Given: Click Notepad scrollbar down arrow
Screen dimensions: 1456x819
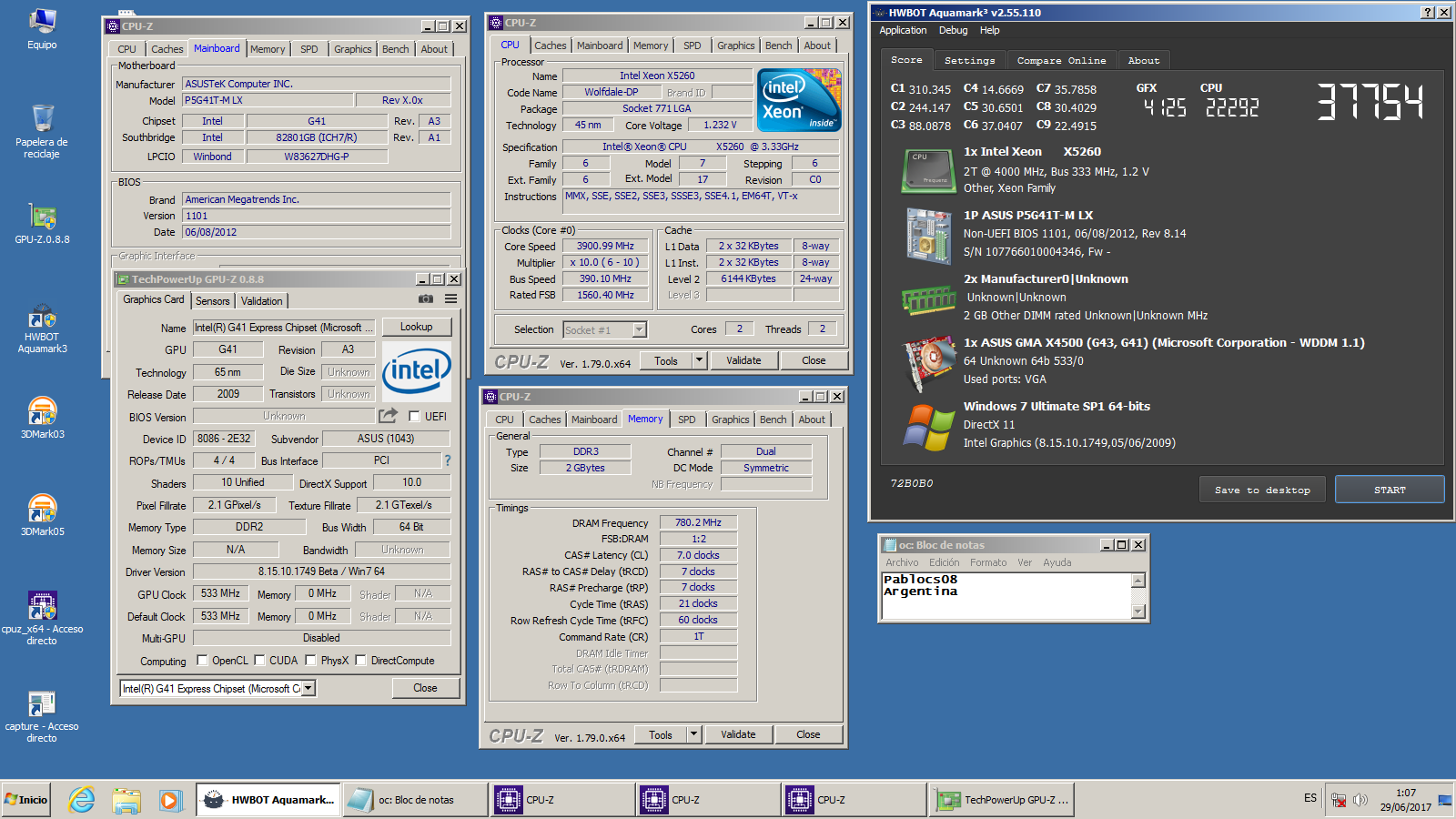Looking at the screenshot, I should pyautogui.click(x=1137, y=612).
